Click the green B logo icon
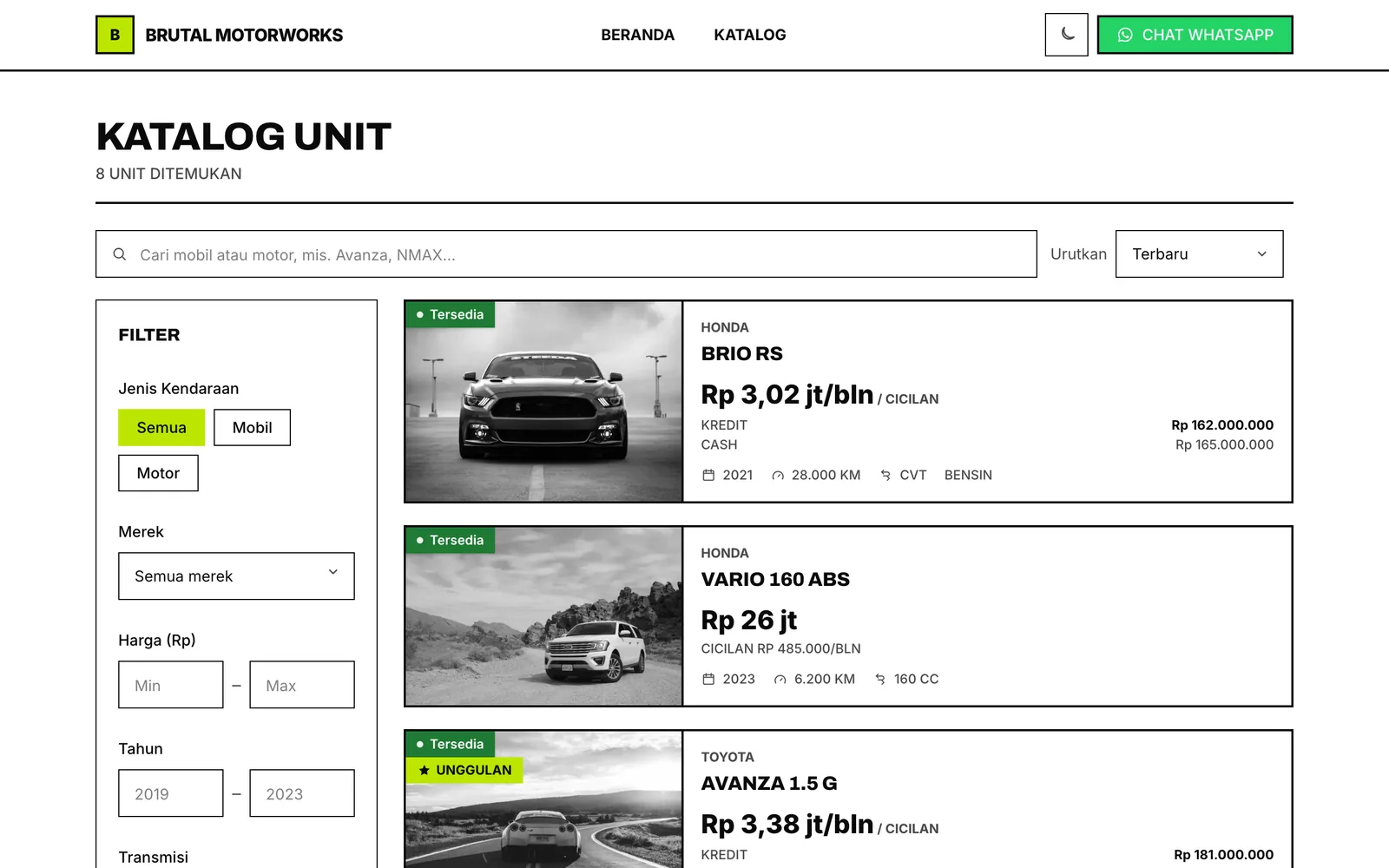 click(x=115, y=35)
